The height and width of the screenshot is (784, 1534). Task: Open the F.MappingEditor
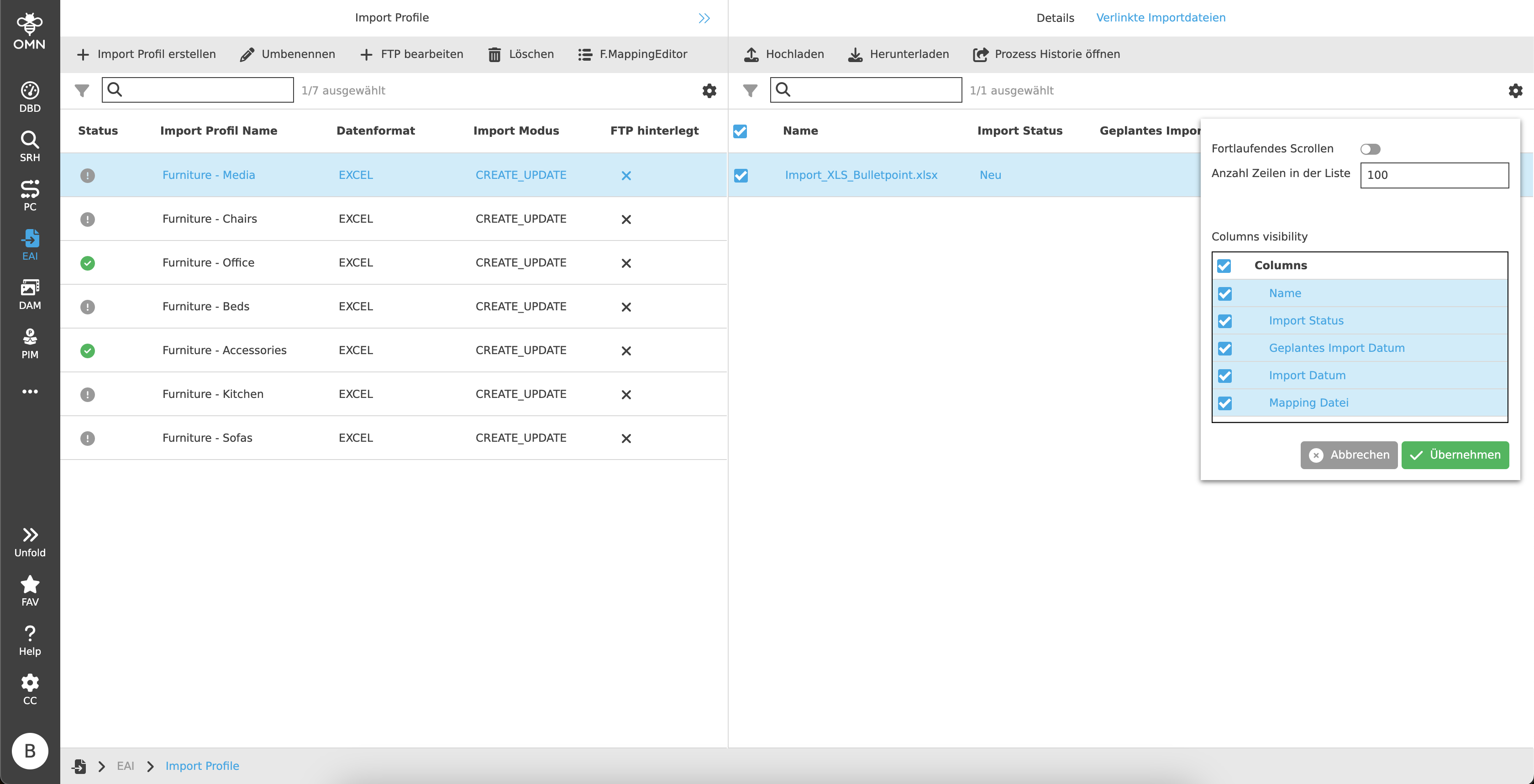tap(632, 54)
